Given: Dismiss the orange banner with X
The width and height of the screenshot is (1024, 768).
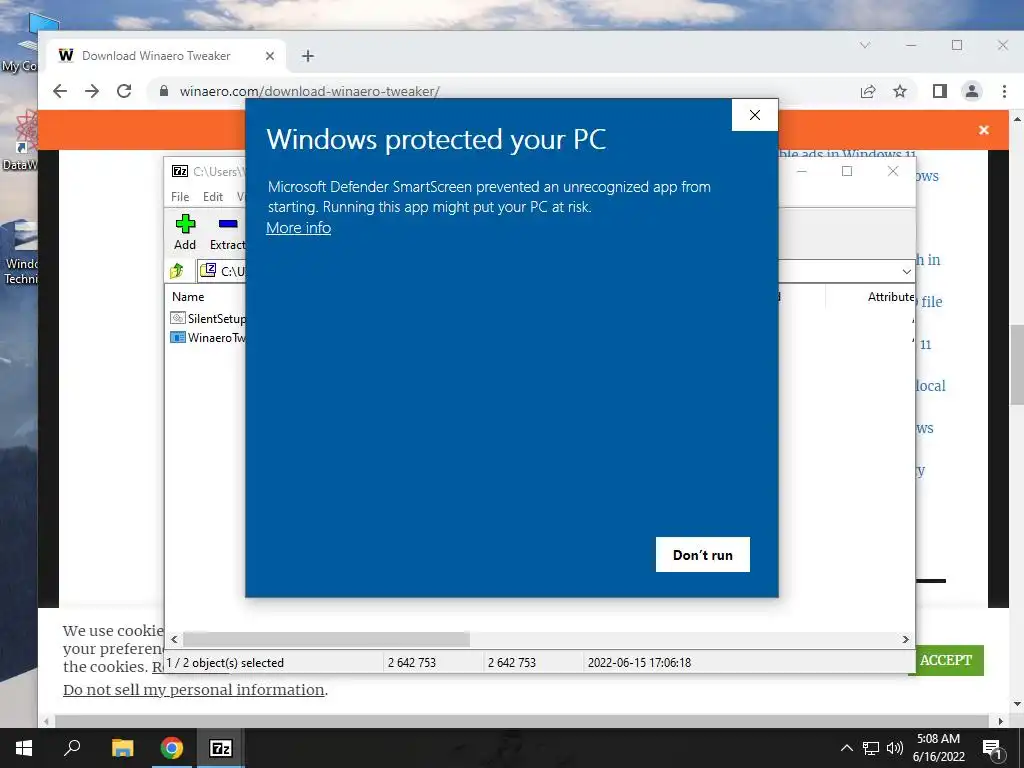Looking at the screenshot, I should (x=984, y=130).
